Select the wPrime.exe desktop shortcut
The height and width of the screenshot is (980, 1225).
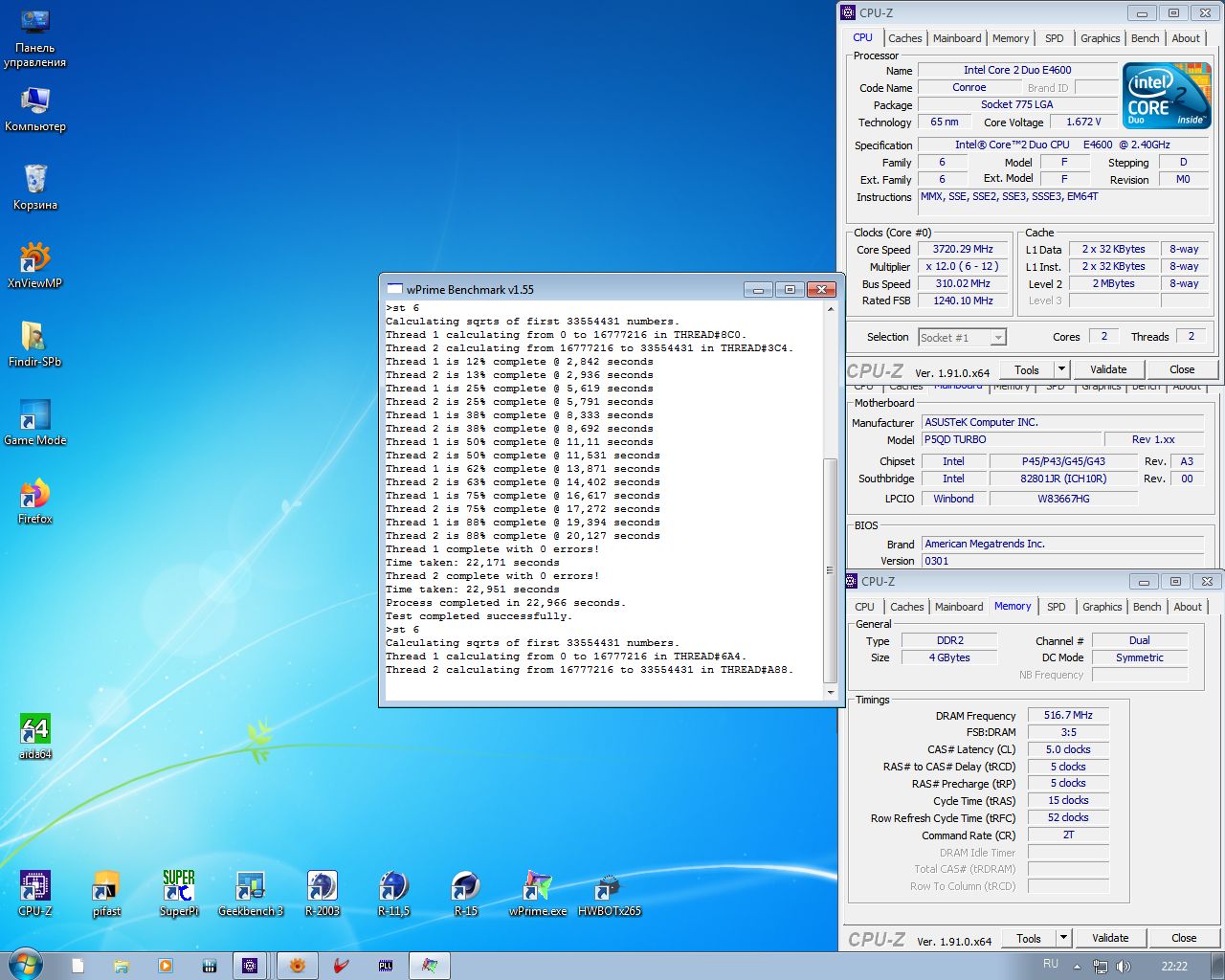(538, 894)
